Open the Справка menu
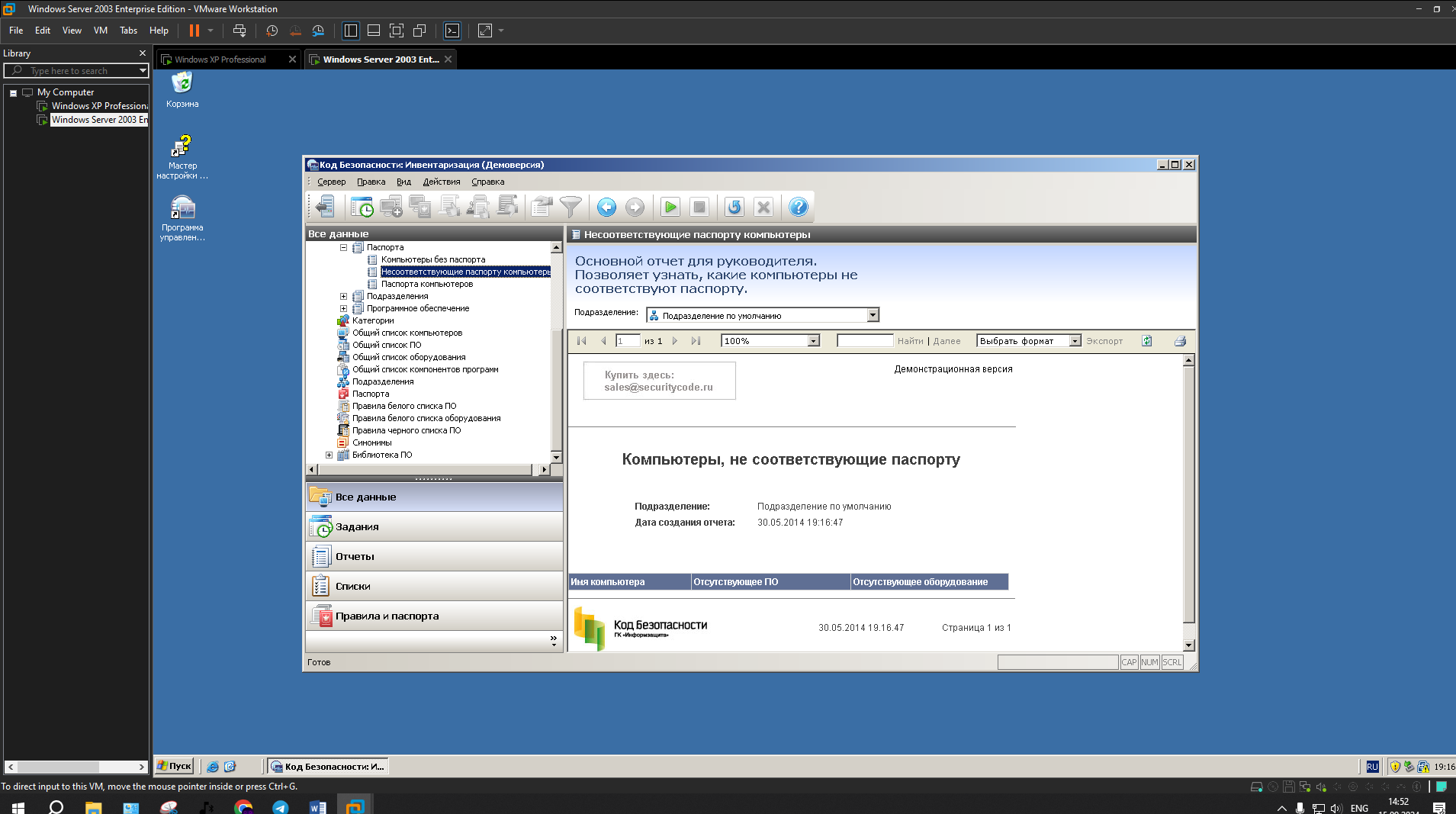This screenshot has width=1456, height=814. pyautogui.click(x=488, y=182)
